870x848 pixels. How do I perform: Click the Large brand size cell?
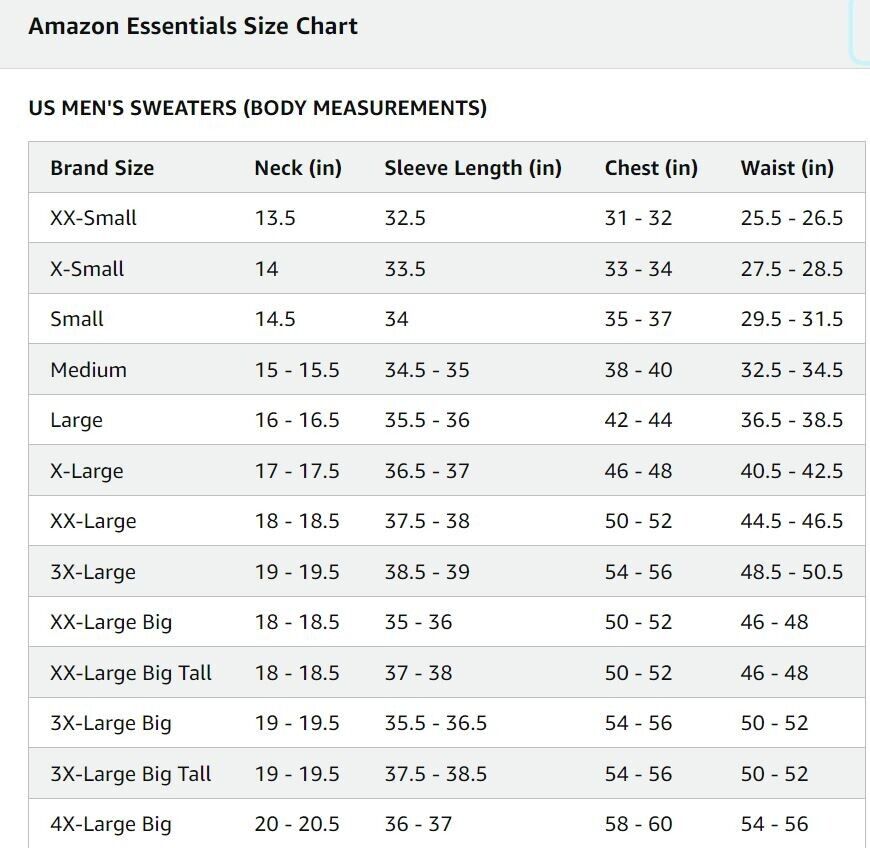77,420
